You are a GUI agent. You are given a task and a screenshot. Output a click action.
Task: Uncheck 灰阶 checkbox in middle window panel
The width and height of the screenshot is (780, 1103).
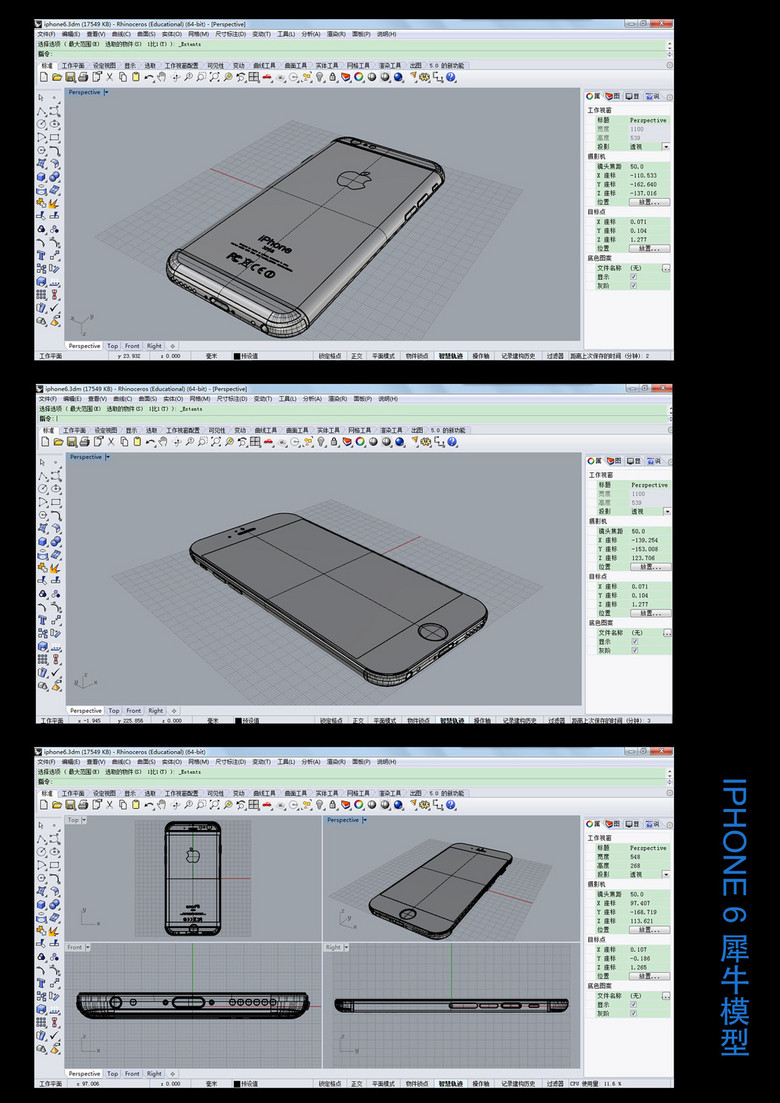(635, 651)
